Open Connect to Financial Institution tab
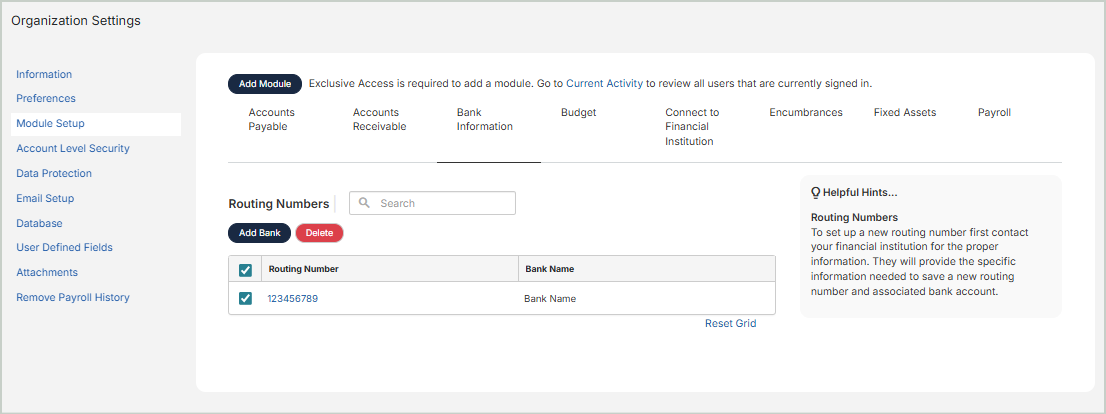The height and width of the screenshot is (414, 1106). [x=692, y=127]
